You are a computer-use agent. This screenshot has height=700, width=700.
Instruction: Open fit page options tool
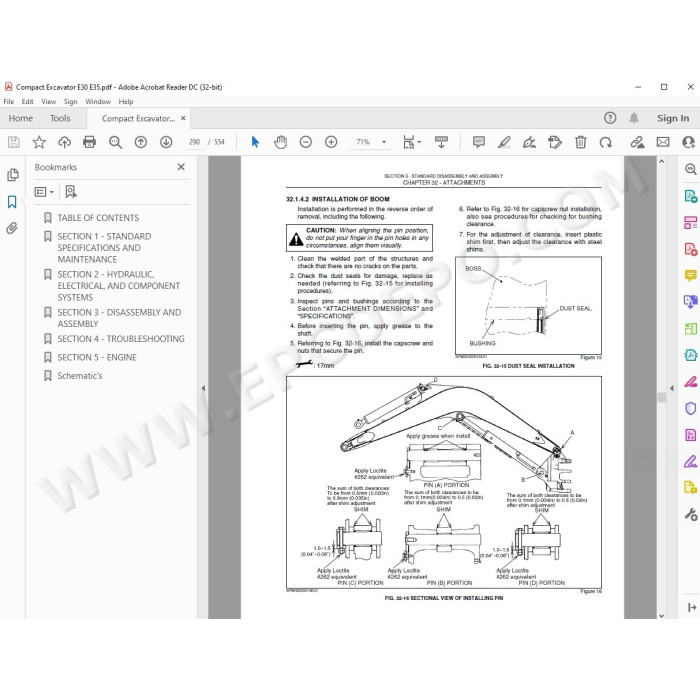point(408,142)
